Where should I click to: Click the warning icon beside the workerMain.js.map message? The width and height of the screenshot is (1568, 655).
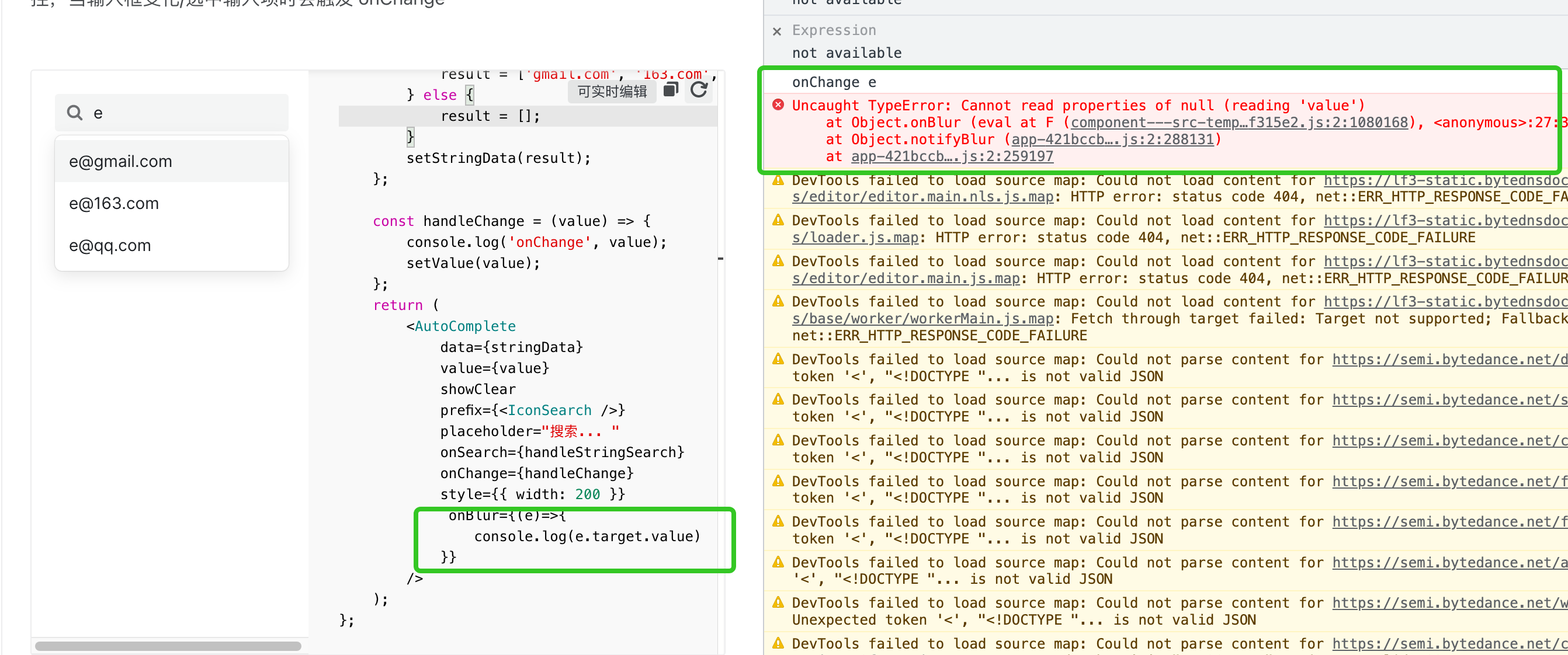pyautogui.click(x=778, y=301)
